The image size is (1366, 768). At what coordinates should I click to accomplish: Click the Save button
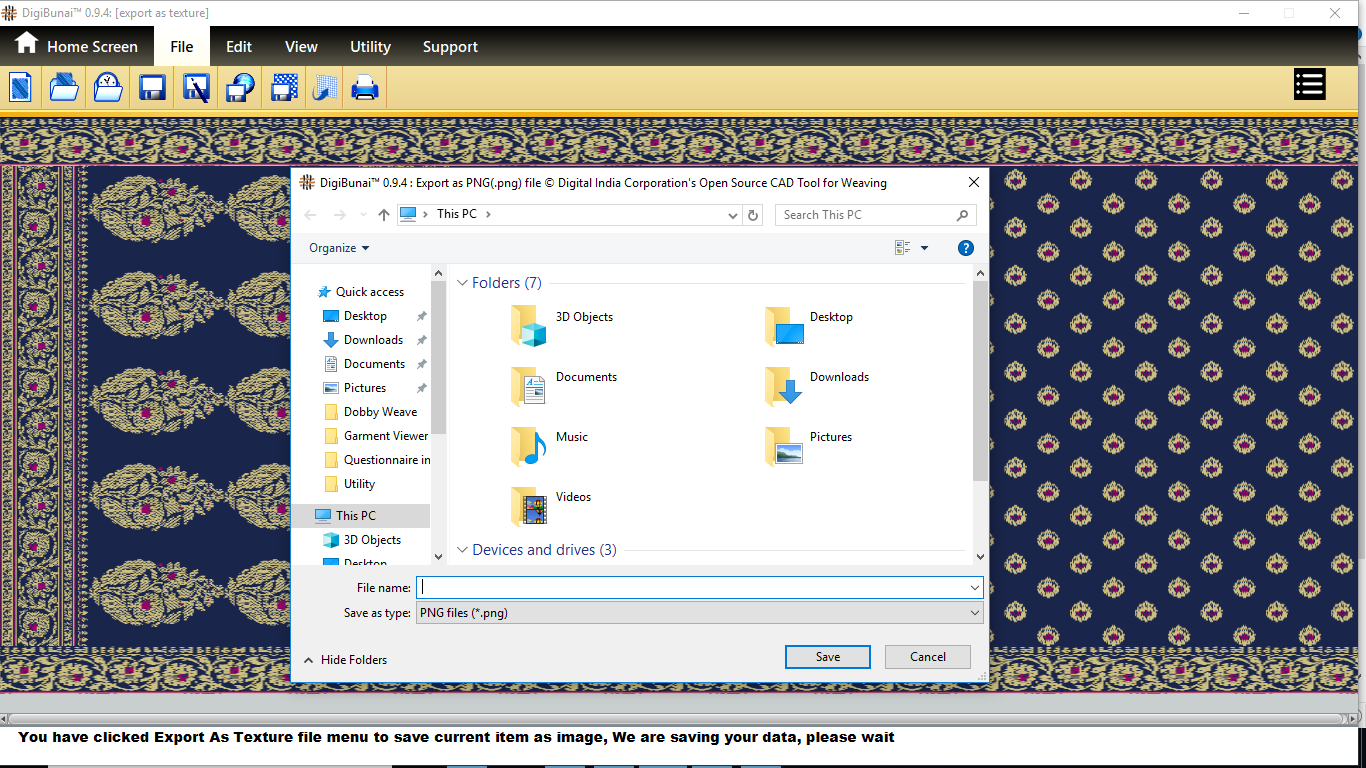click(827, 657)
